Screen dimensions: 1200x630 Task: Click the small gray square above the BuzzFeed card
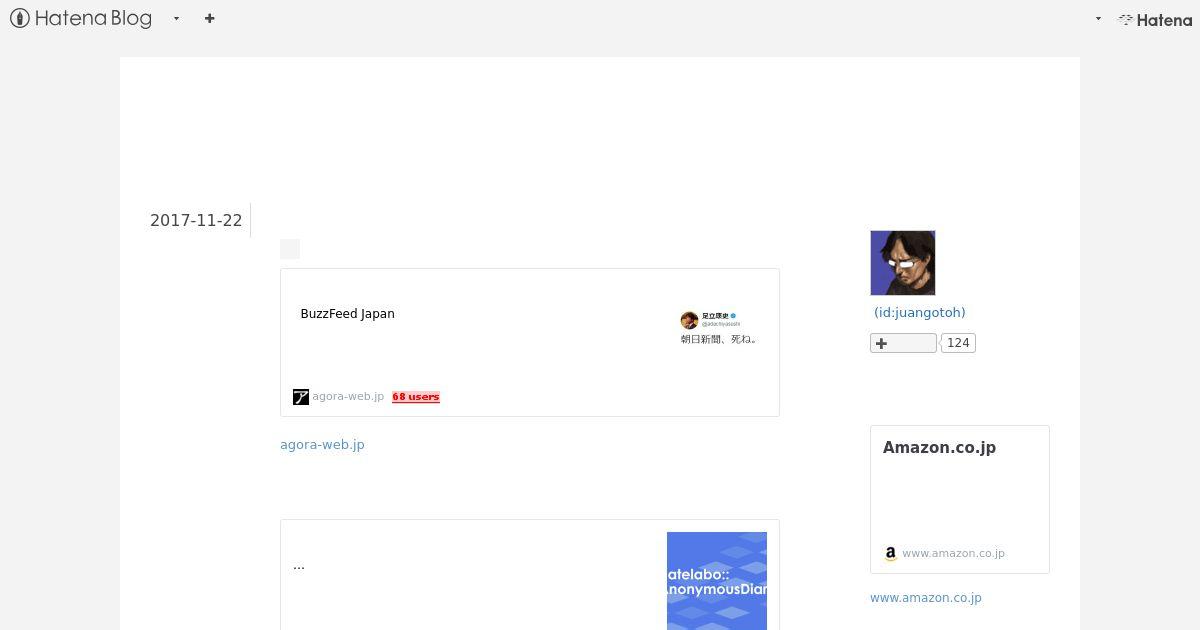(x=290, y=249)
